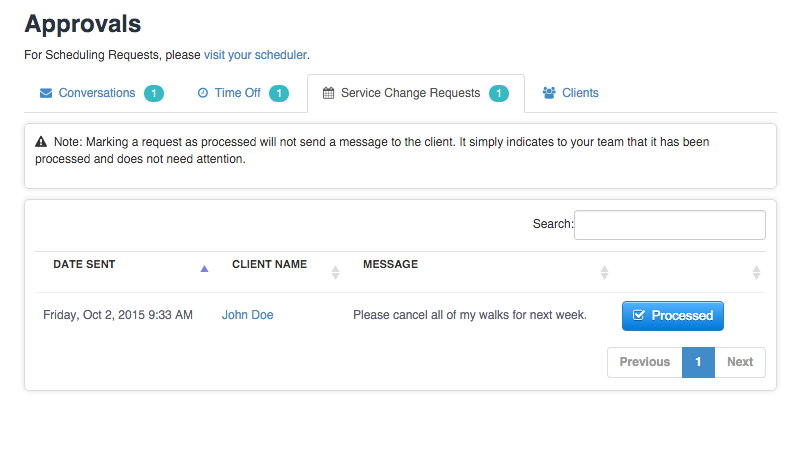Screen dimensions: 807x472
Task: Click the date Friday, Oct 2, 2015 9:33 AM
Action: [118, 315]
